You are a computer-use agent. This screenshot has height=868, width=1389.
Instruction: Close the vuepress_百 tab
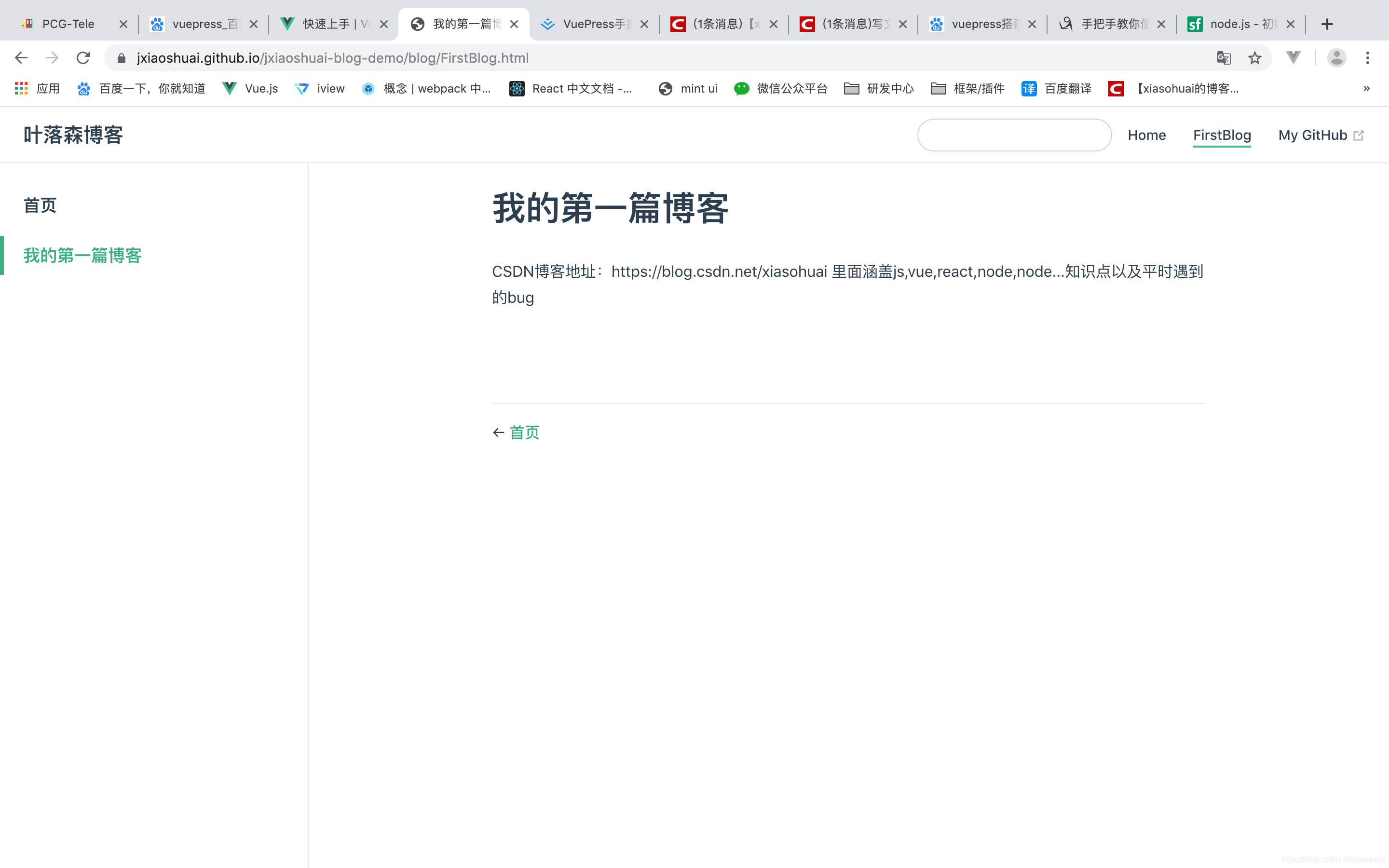[x=253, y=24]
